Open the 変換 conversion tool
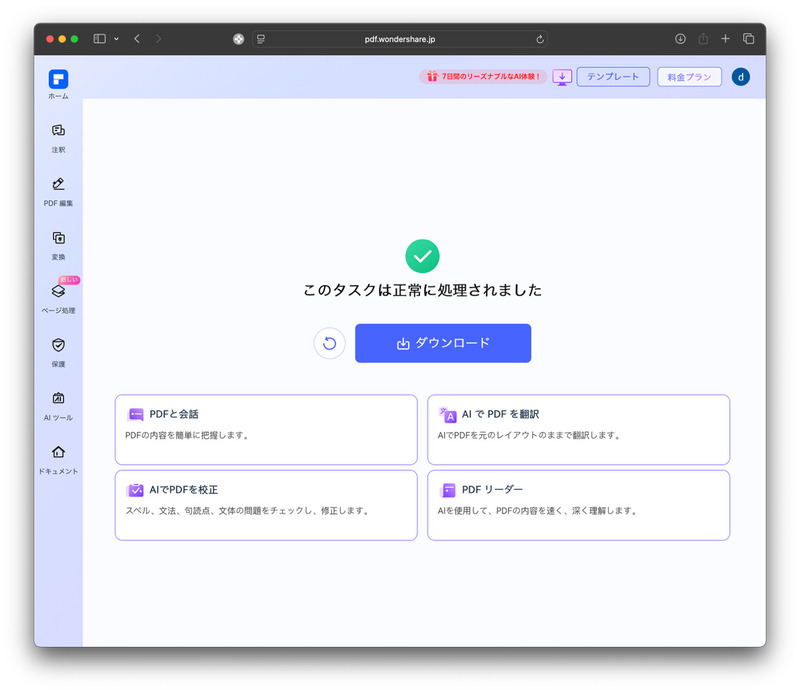 [58, 246]
